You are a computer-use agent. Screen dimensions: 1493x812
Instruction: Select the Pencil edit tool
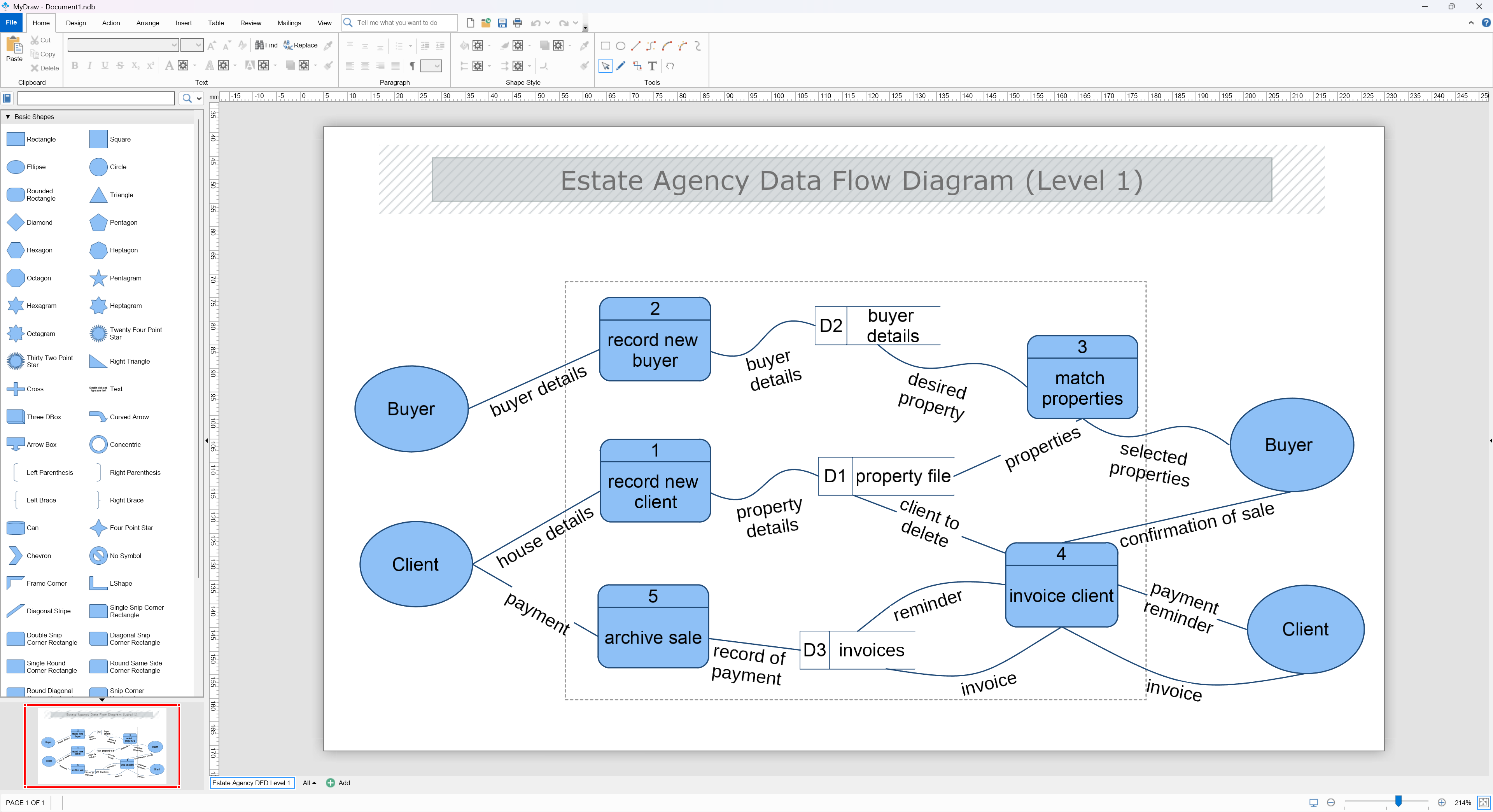pos(621,66)
